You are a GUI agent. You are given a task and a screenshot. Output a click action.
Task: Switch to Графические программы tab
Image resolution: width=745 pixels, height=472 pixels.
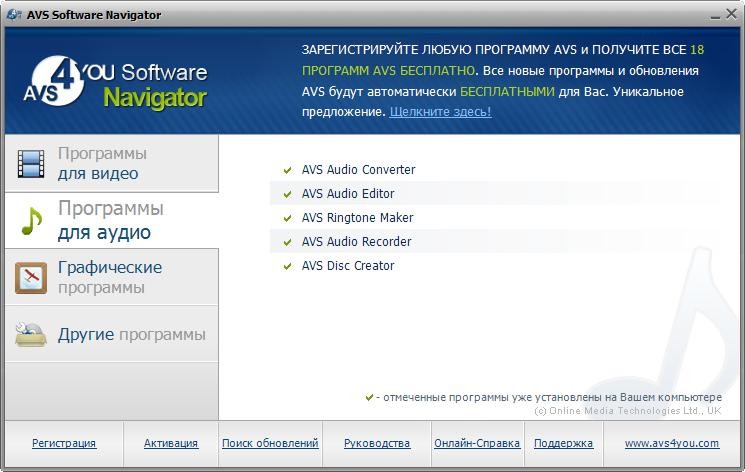[x=112, y=277]
